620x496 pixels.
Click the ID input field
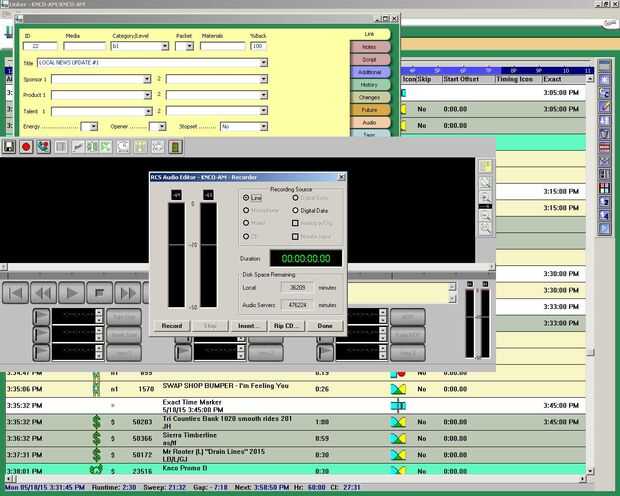coord(40,46)
